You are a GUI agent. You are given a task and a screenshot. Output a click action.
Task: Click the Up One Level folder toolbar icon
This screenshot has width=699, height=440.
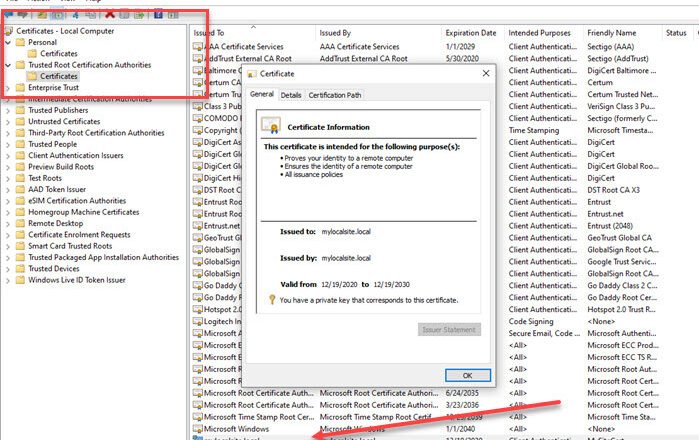coord(42,14)
